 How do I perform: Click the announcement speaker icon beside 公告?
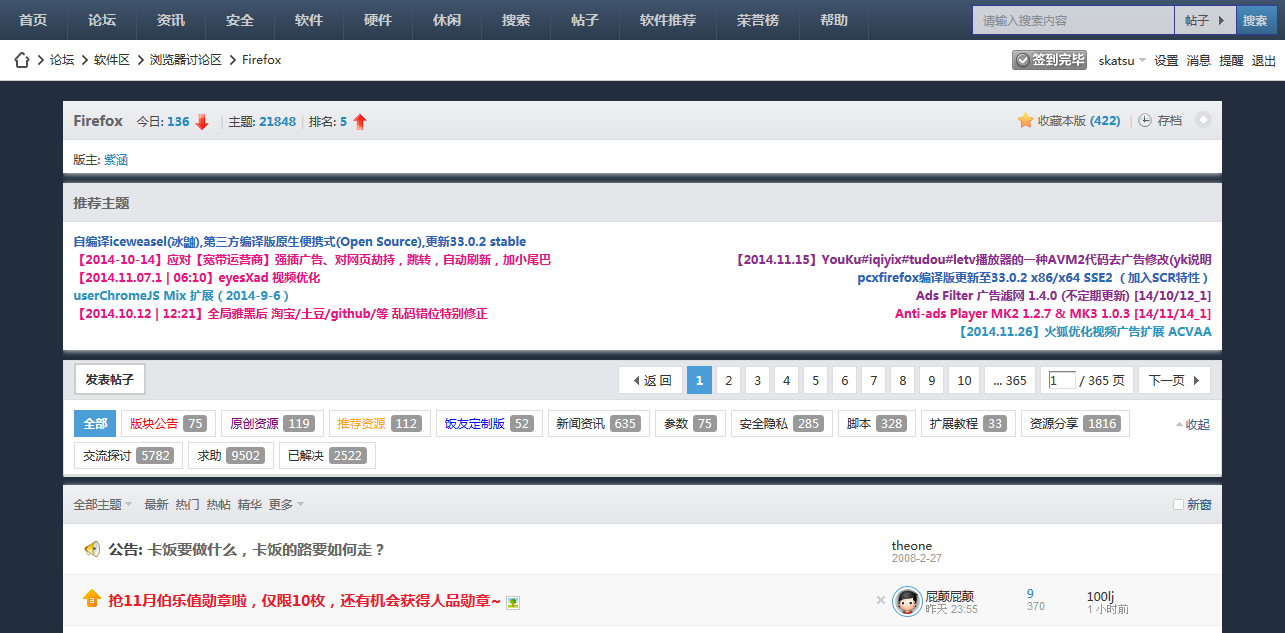coord(92,549)
